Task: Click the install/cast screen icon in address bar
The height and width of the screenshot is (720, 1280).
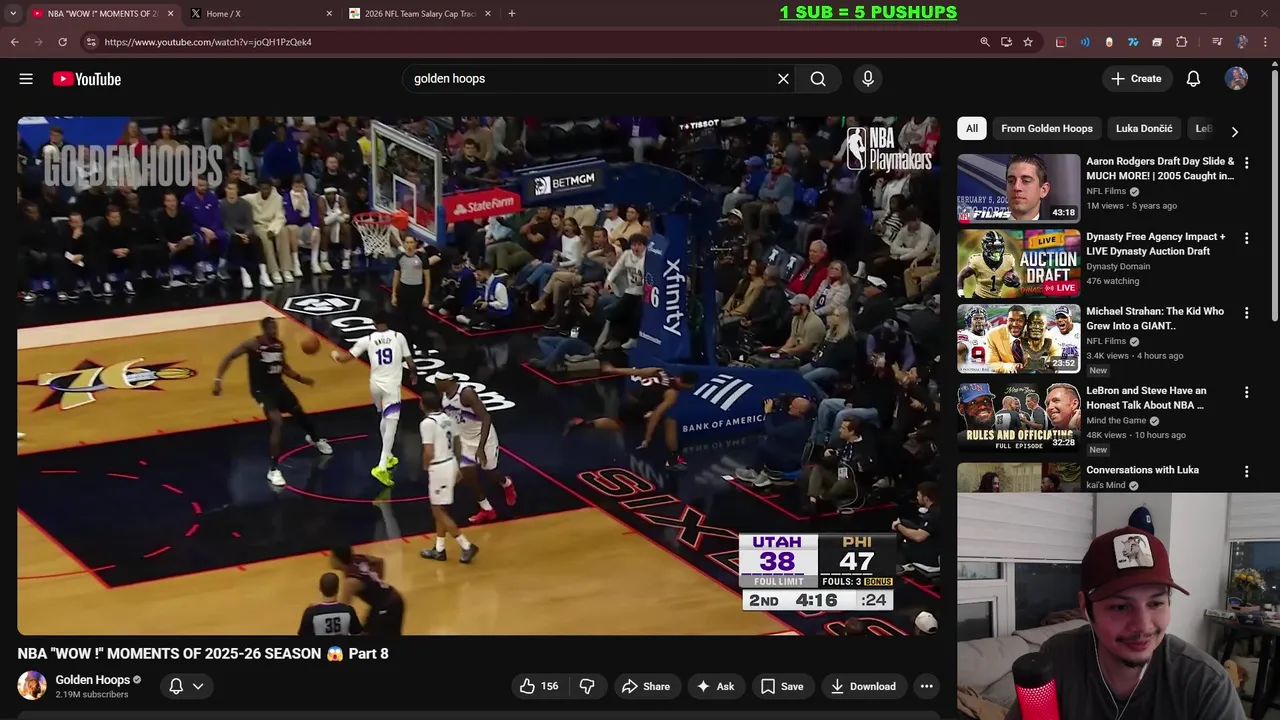Action: click(x=1006, y=42)
